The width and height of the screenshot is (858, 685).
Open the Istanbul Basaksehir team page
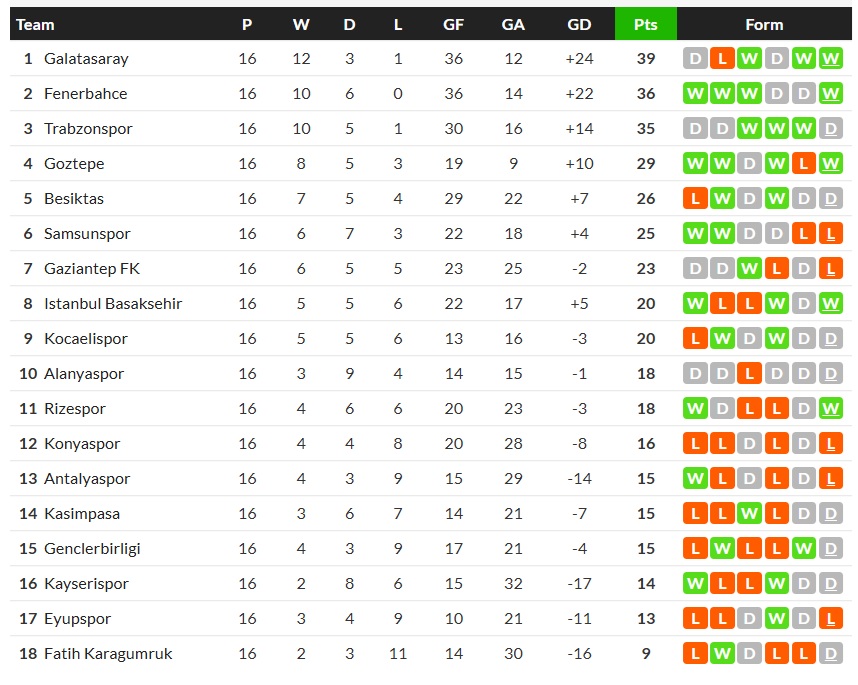(x=113, y=304)
